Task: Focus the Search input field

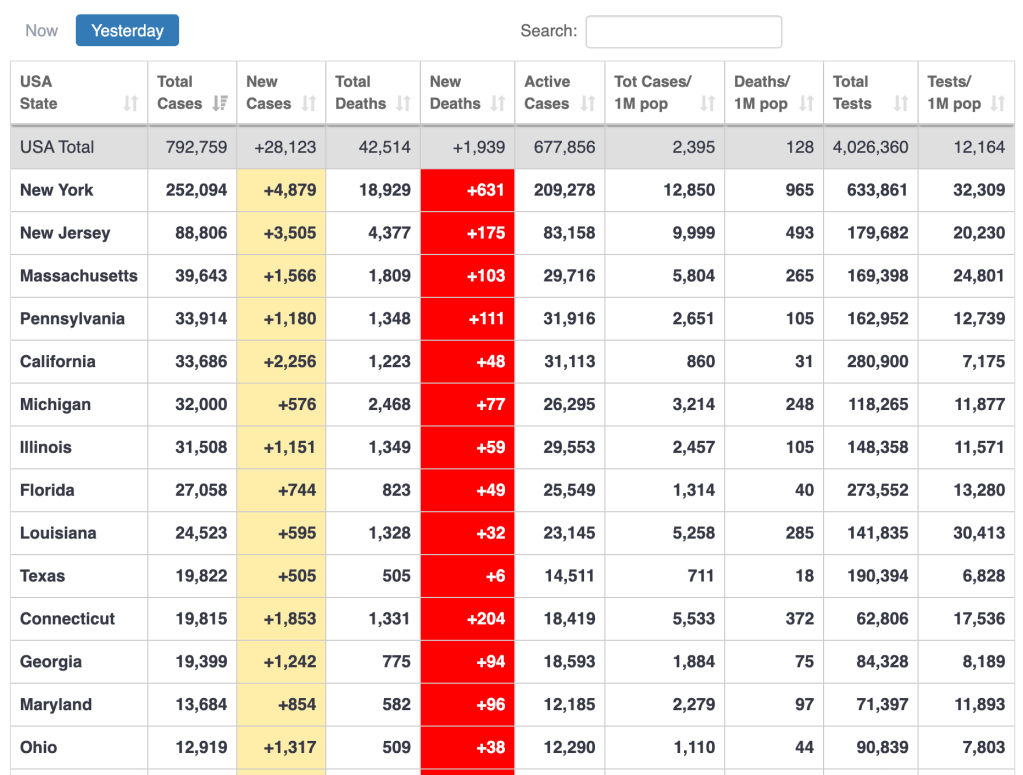Action: [683, 32]
